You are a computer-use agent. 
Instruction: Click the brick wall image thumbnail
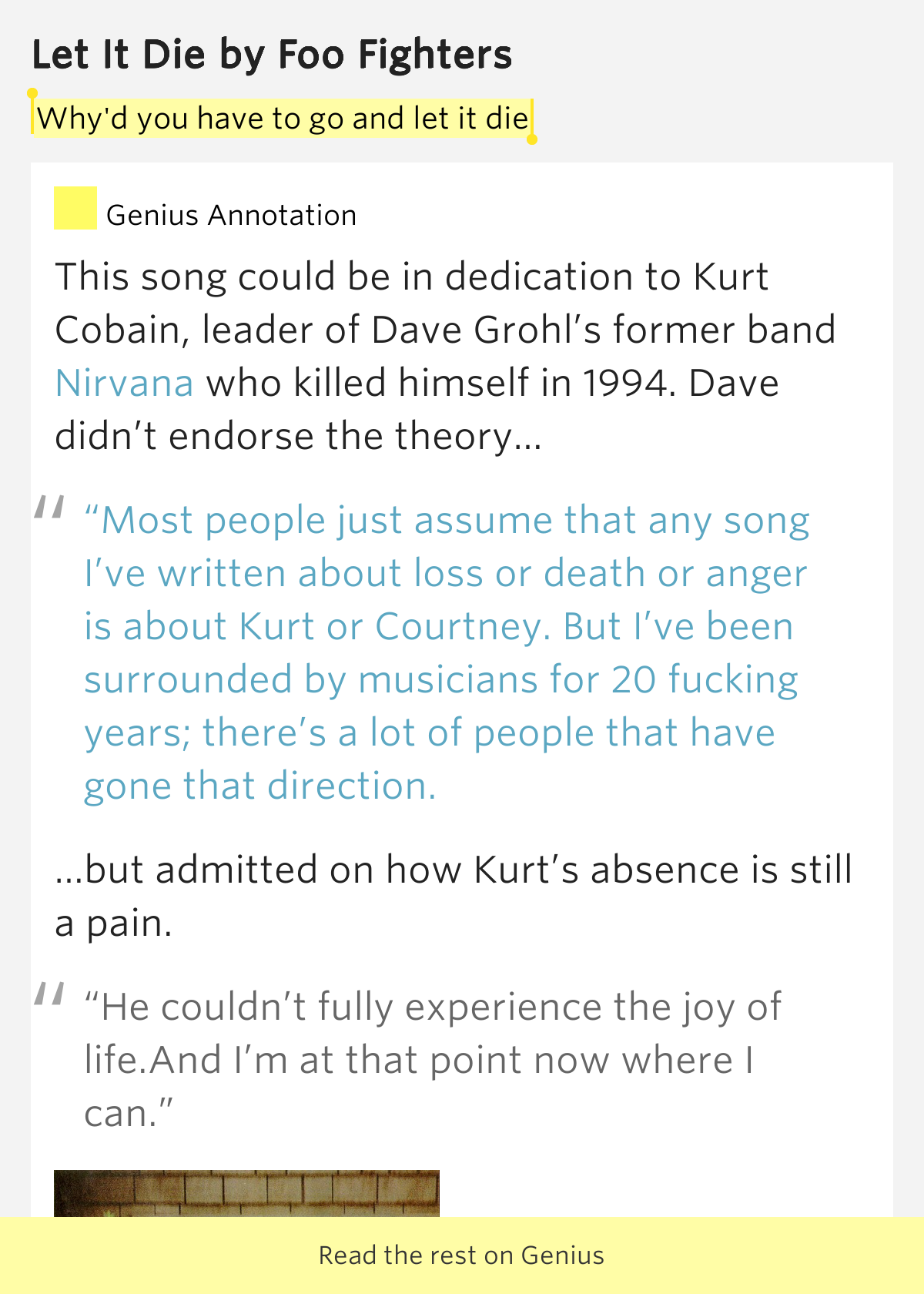point(246,1193)
